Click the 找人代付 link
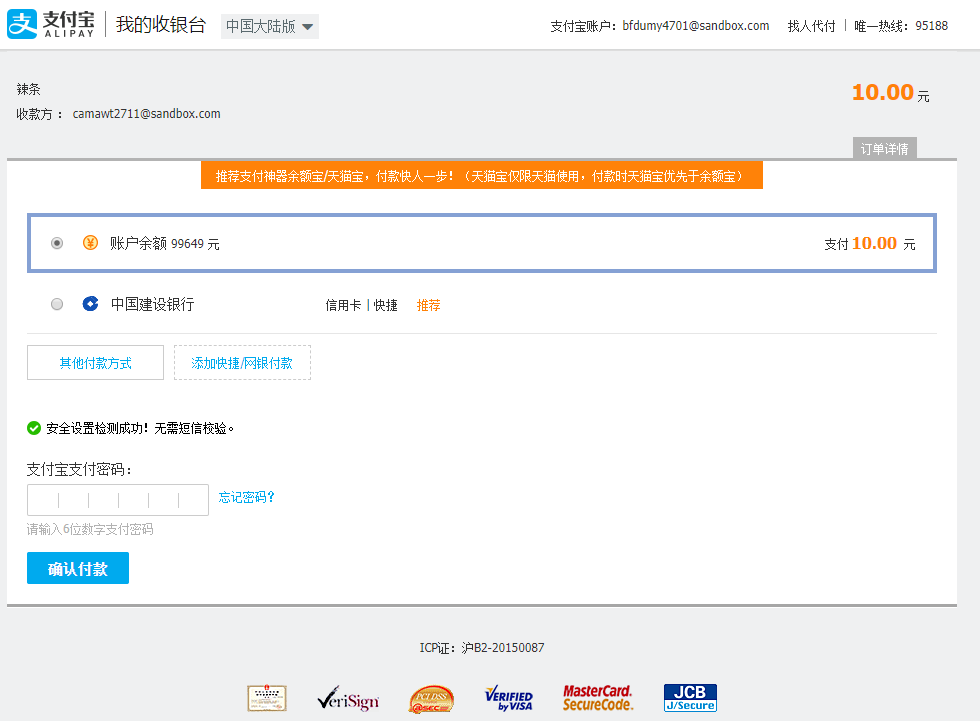Image resolution: width=980 pixels, height=721 pixels. point(811,26)
